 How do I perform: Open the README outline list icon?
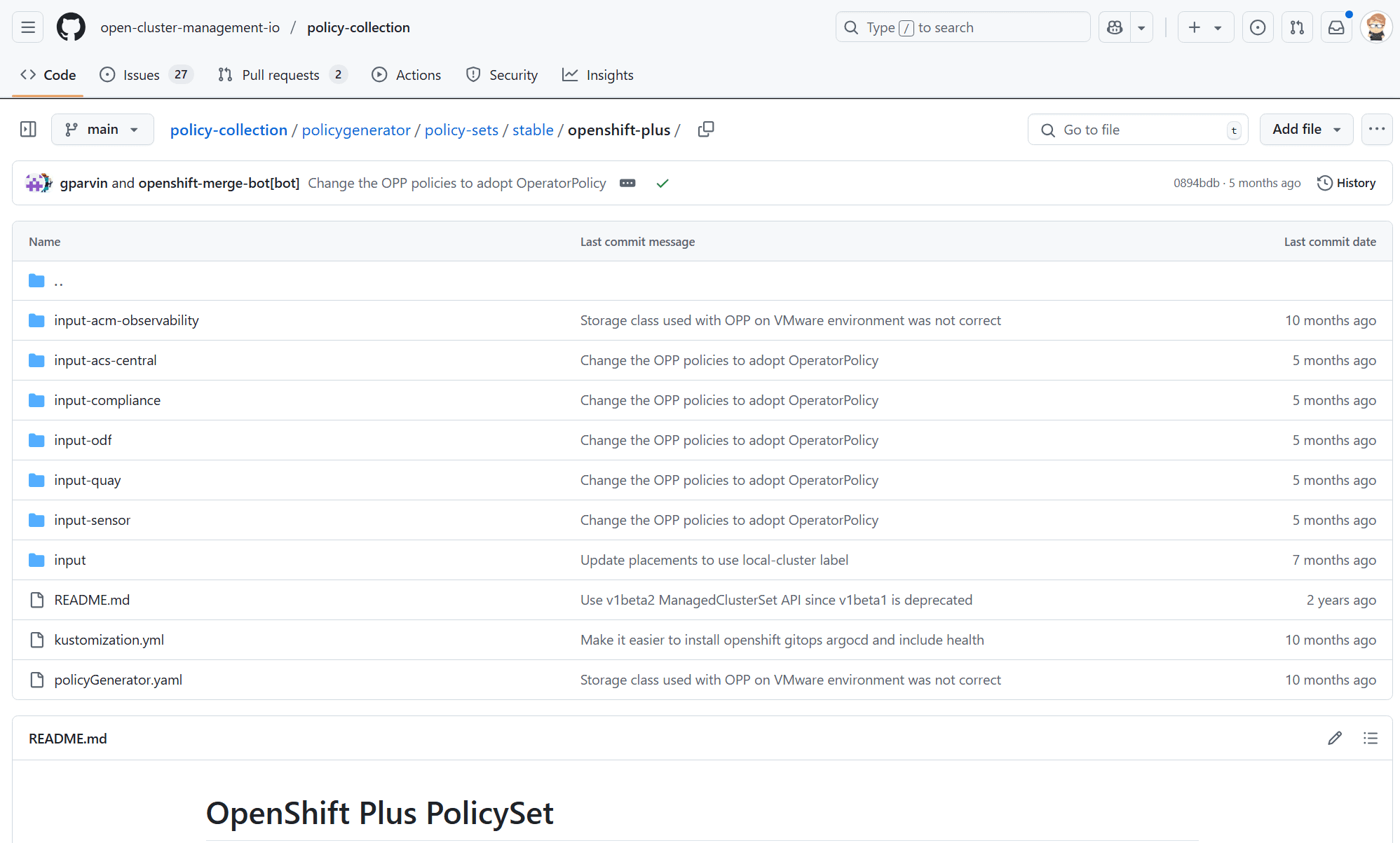(1371, 738)
